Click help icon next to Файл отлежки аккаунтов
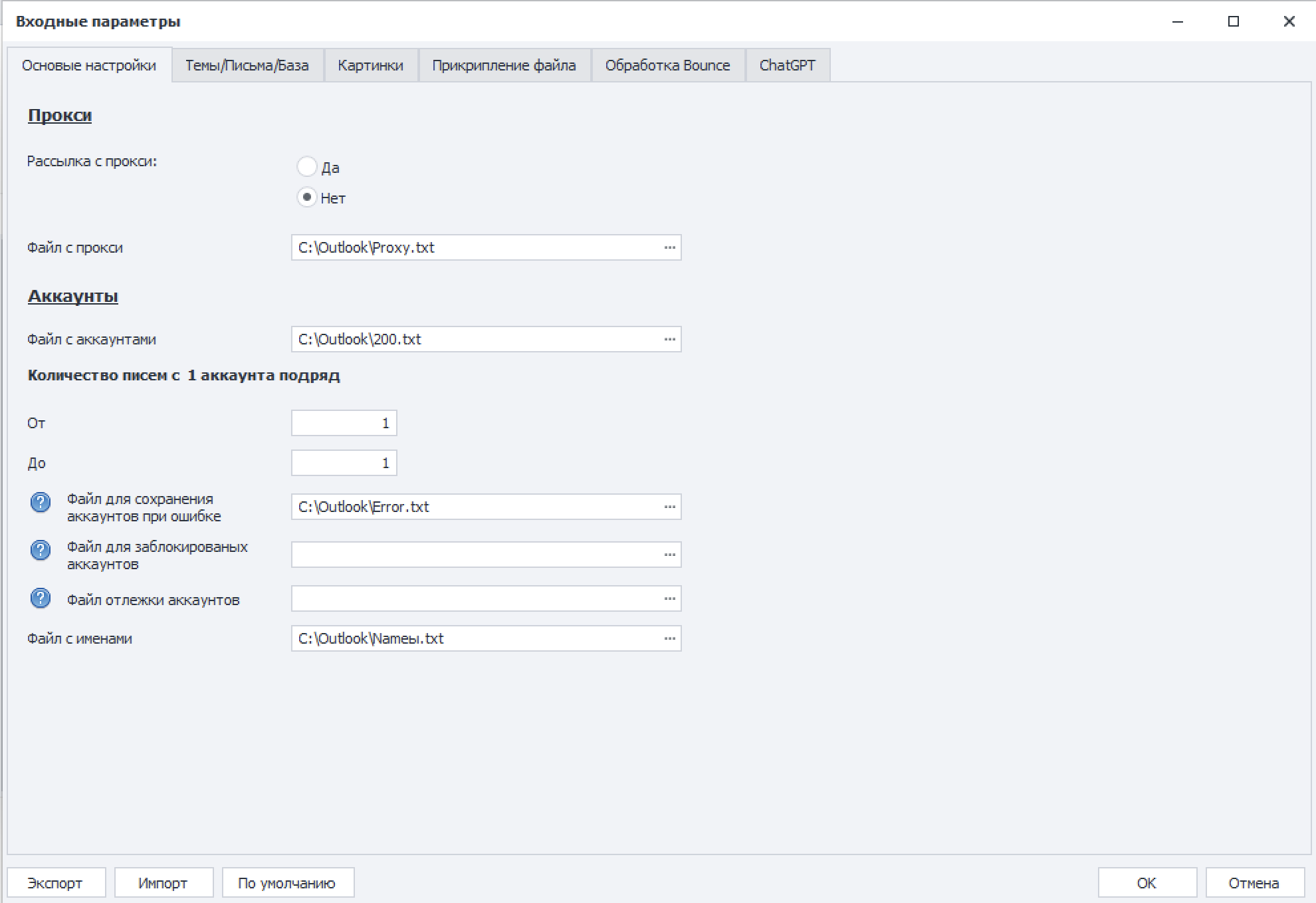Viewport: 1316px width, 903px height. pyautogui.click(x=41, y=598)
